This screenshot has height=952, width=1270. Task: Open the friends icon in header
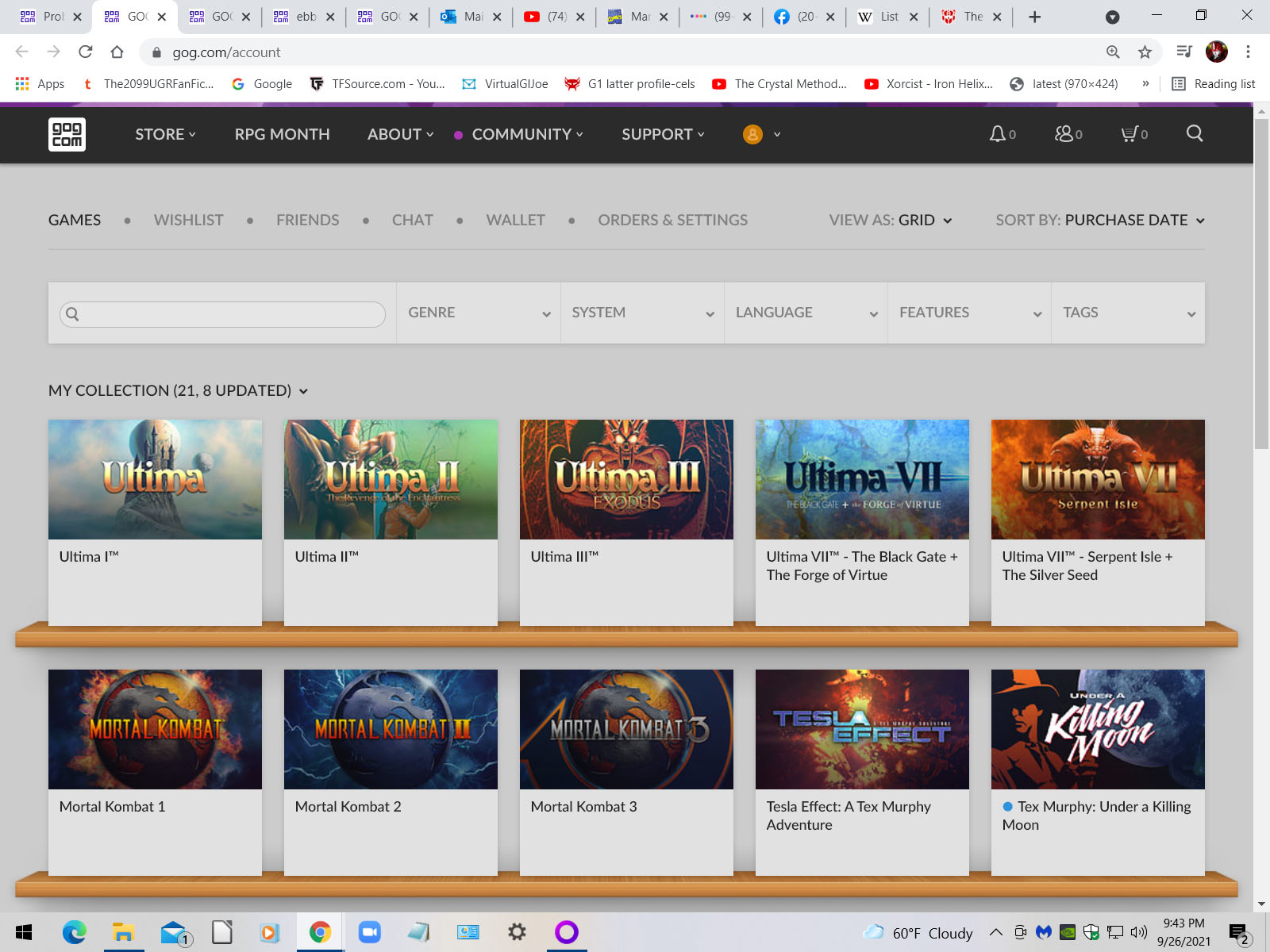click(x=1064, y=134)
